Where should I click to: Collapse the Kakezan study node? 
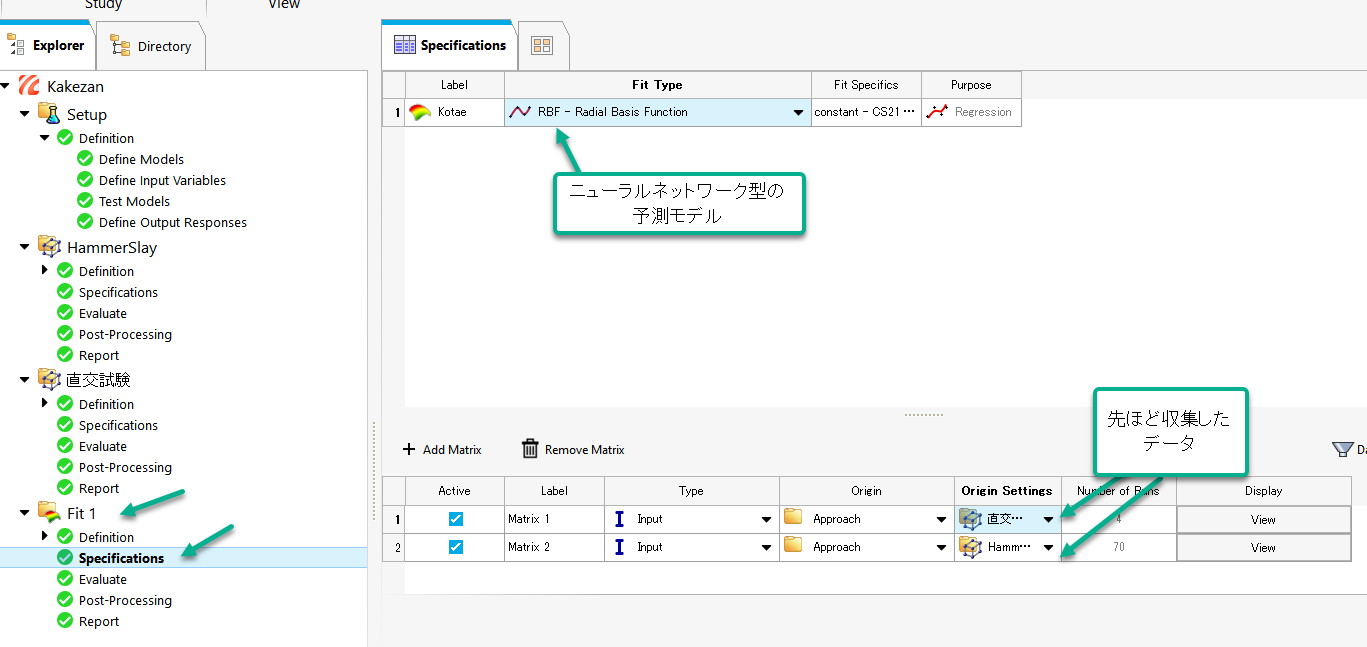[6, 86]
